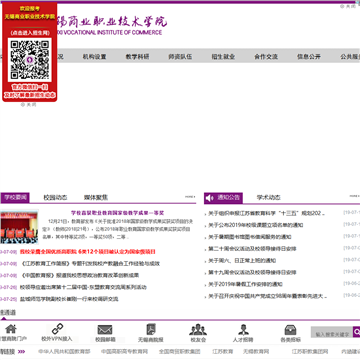Open the 教学科研 menu
360x360 pixels.
pos(137,57)
